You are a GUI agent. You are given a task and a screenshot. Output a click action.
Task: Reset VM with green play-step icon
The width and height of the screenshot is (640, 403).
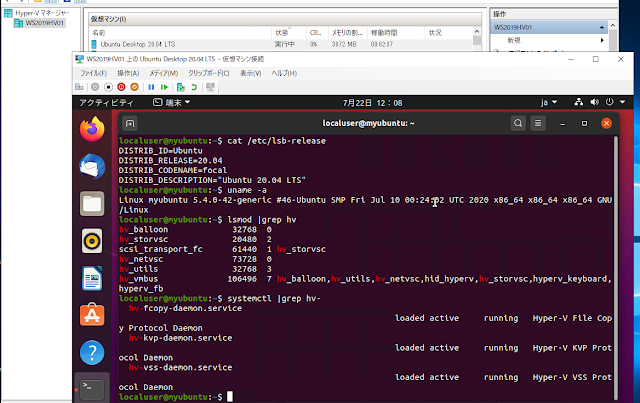click(164, 87)
